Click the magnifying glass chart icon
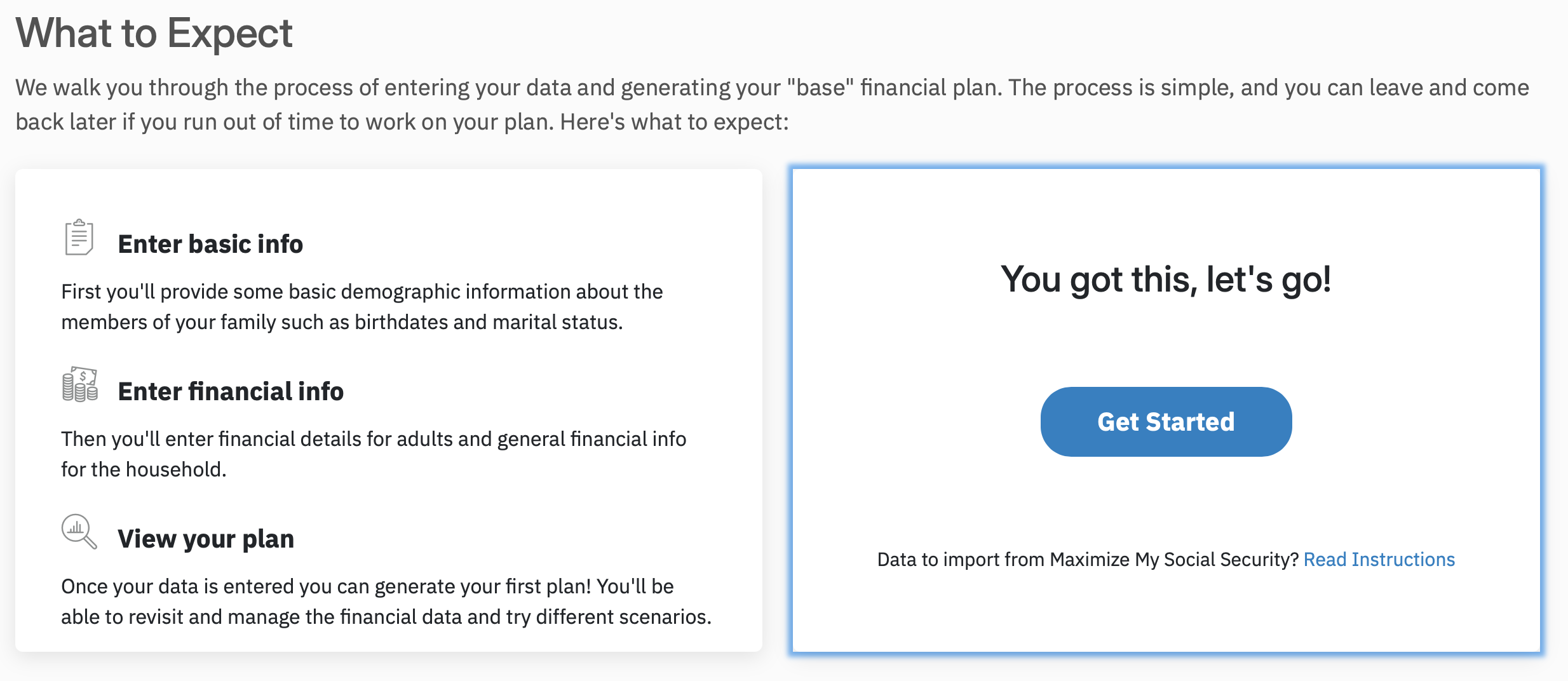 click(x=79, y=531)
